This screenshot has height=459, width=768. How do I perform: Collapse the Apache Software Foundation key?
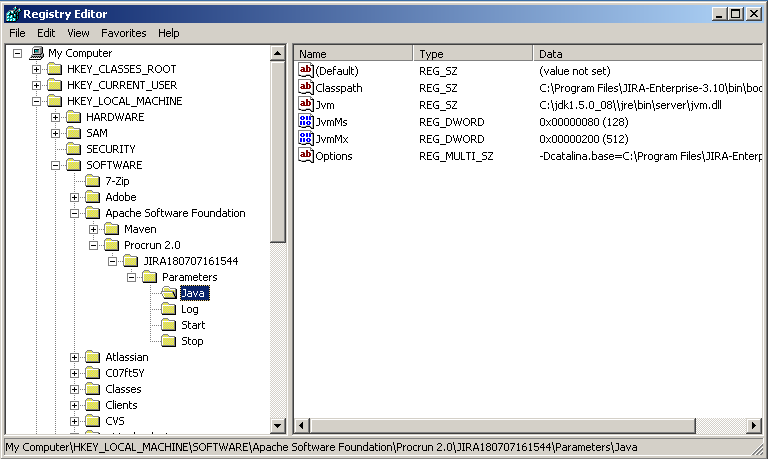[x=74, y=213]
